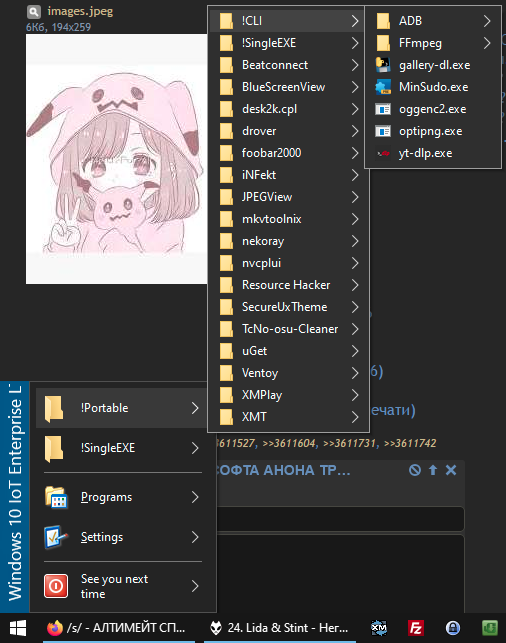The image size is (506, 643).
Task: Expand the Ventoy submenu arrow
Action: [x=355, y=373]
